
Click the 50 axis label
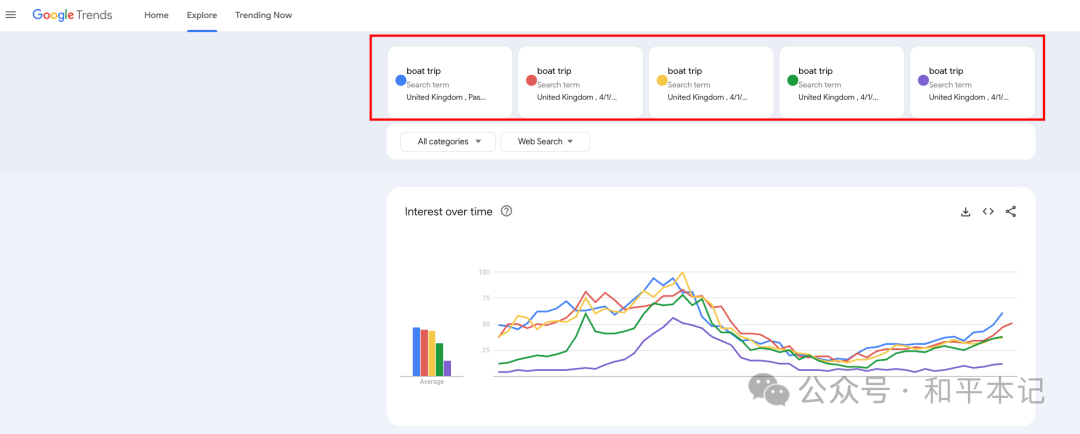[x=485, y=324]
